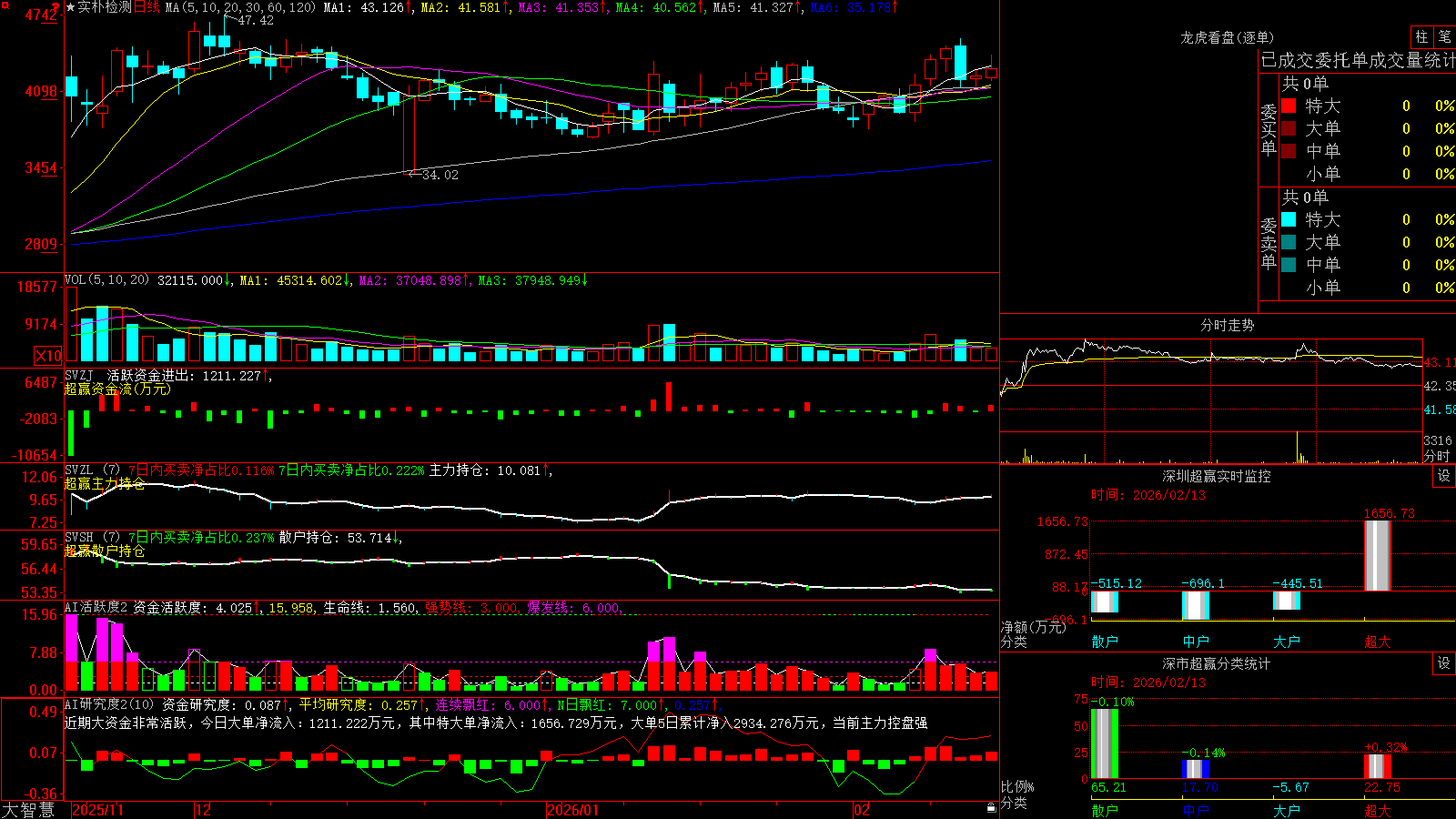The width and height of the screenshot is (1456, 819).
Task: Click the 龙虎看盘(逐单) panel title
Action: (1228, 37)
